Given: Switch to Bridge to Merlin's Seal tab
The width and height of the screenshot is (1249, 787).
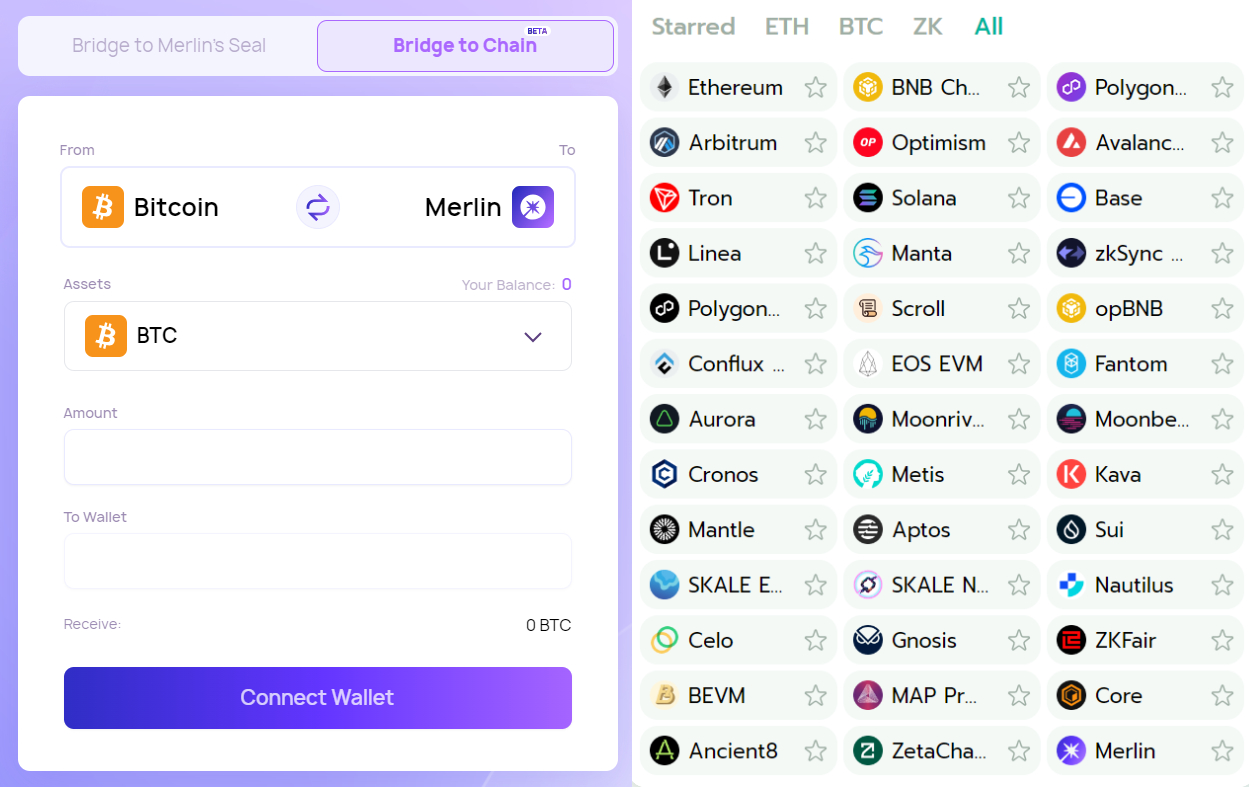Looking at the screenshot, I should coord(169,46).
